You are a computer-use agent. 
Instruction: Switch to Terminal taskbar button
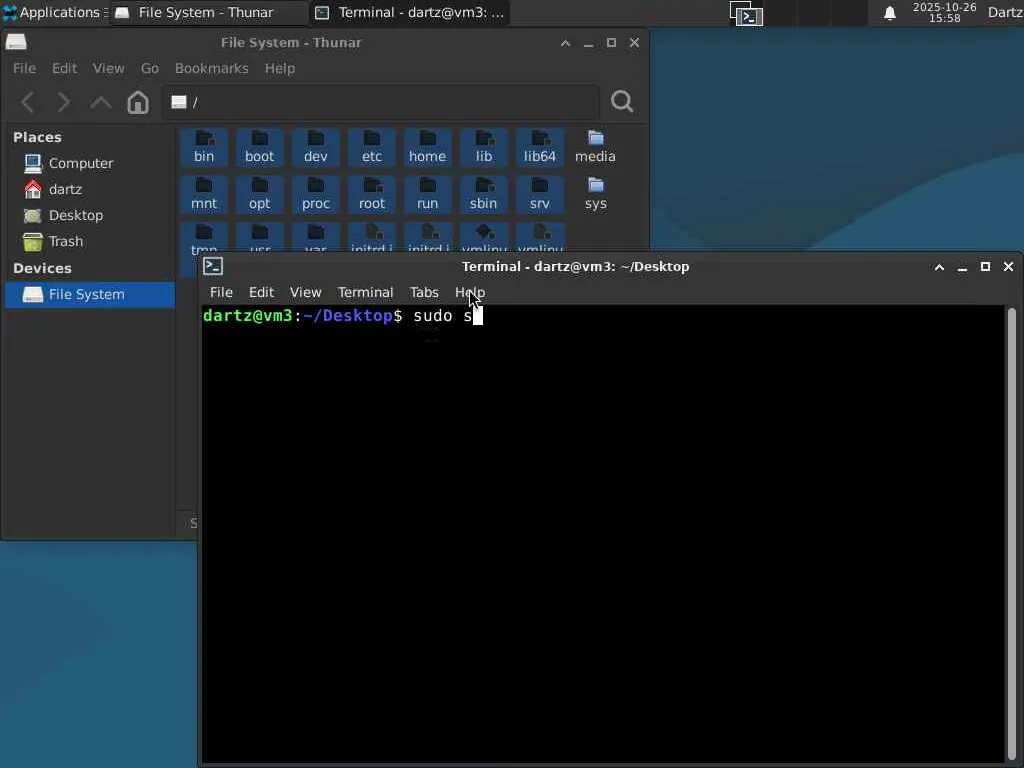(410, 12)
